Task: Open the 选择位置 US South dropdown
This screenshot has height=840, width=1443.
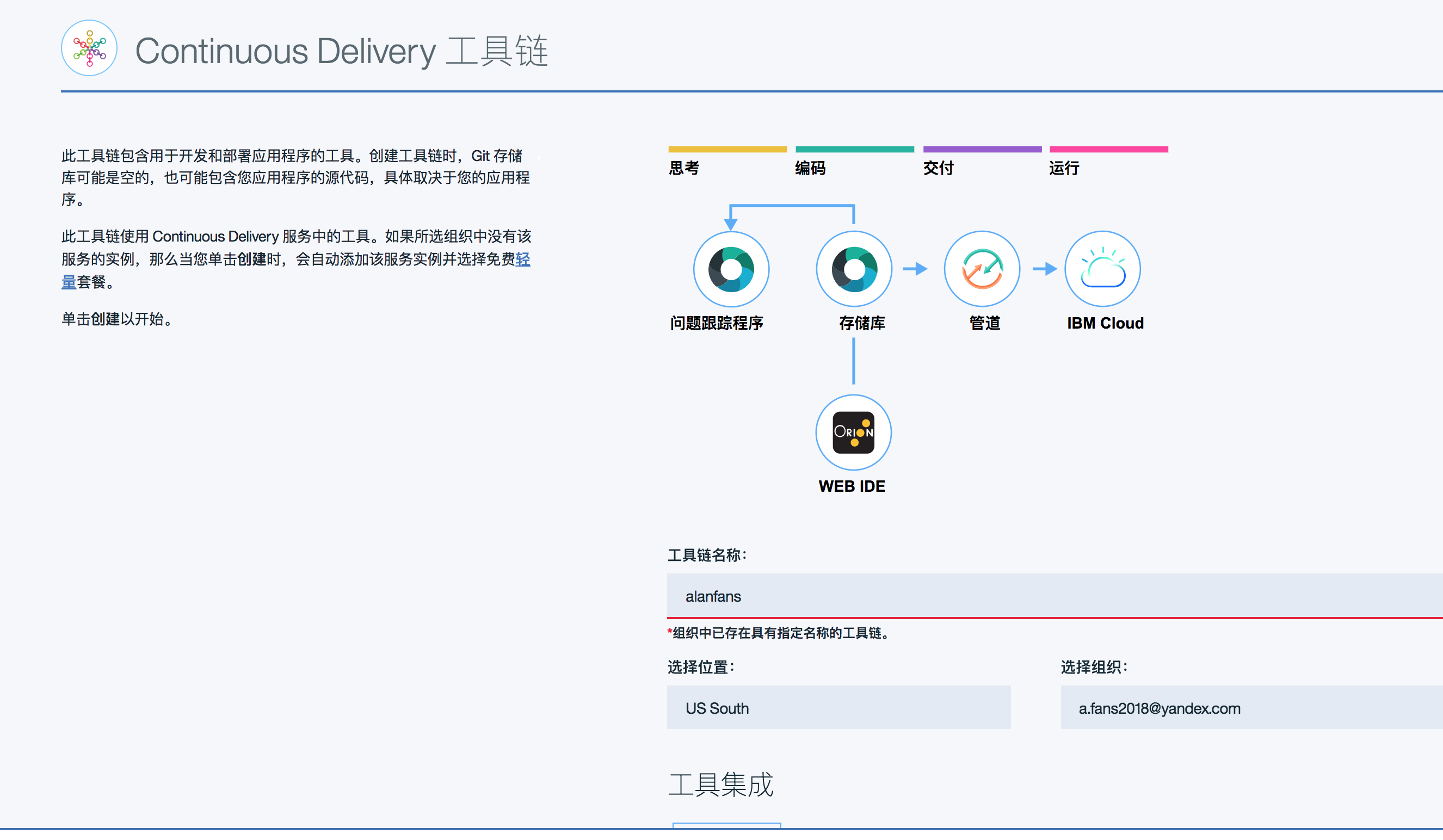Action: click(x=838, y=708)
